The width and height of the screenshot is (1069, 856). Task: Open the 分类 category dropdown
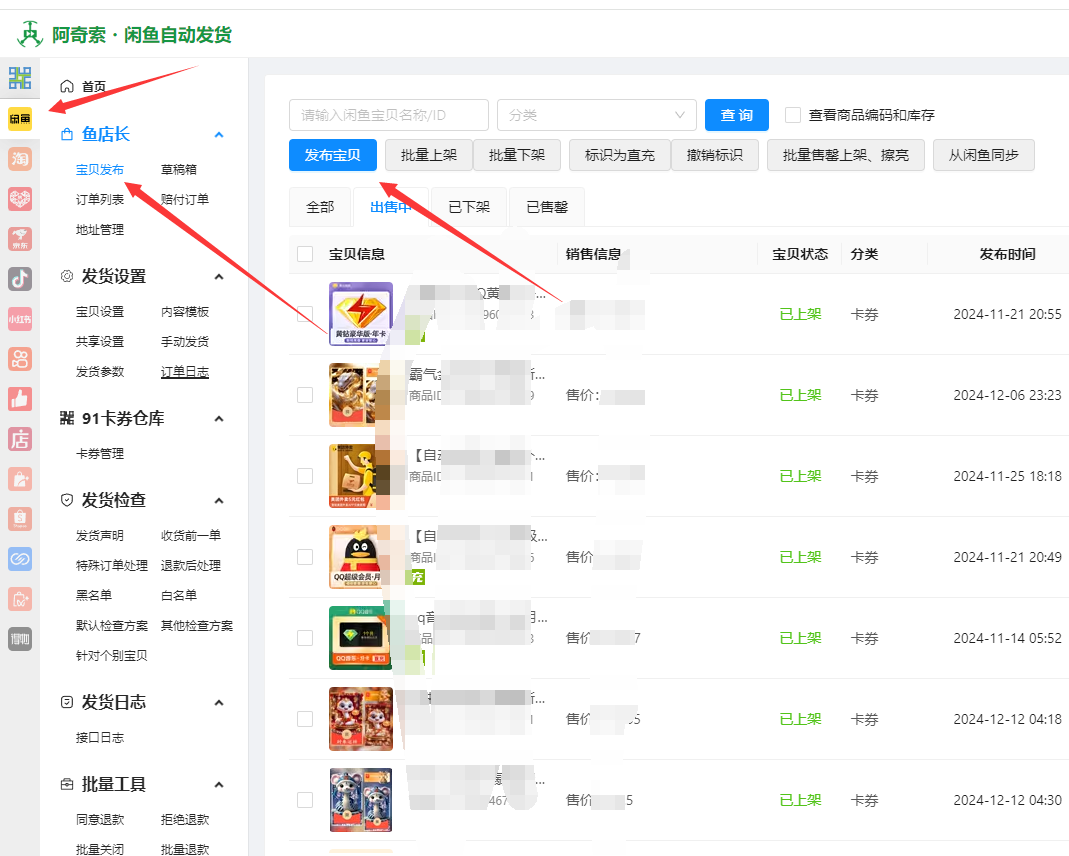coord(596,115)
